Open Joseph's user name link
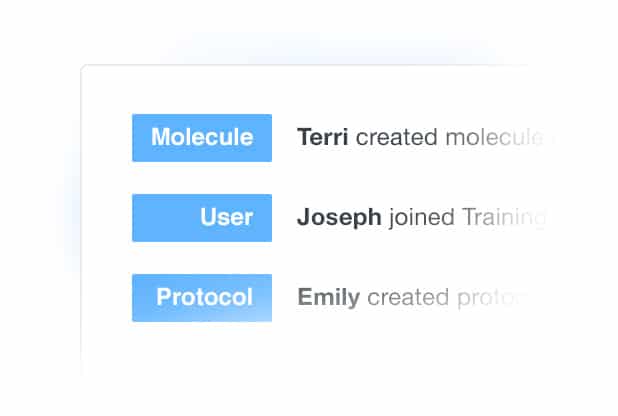This screenshot has width=618, height=416. point(339,218)
